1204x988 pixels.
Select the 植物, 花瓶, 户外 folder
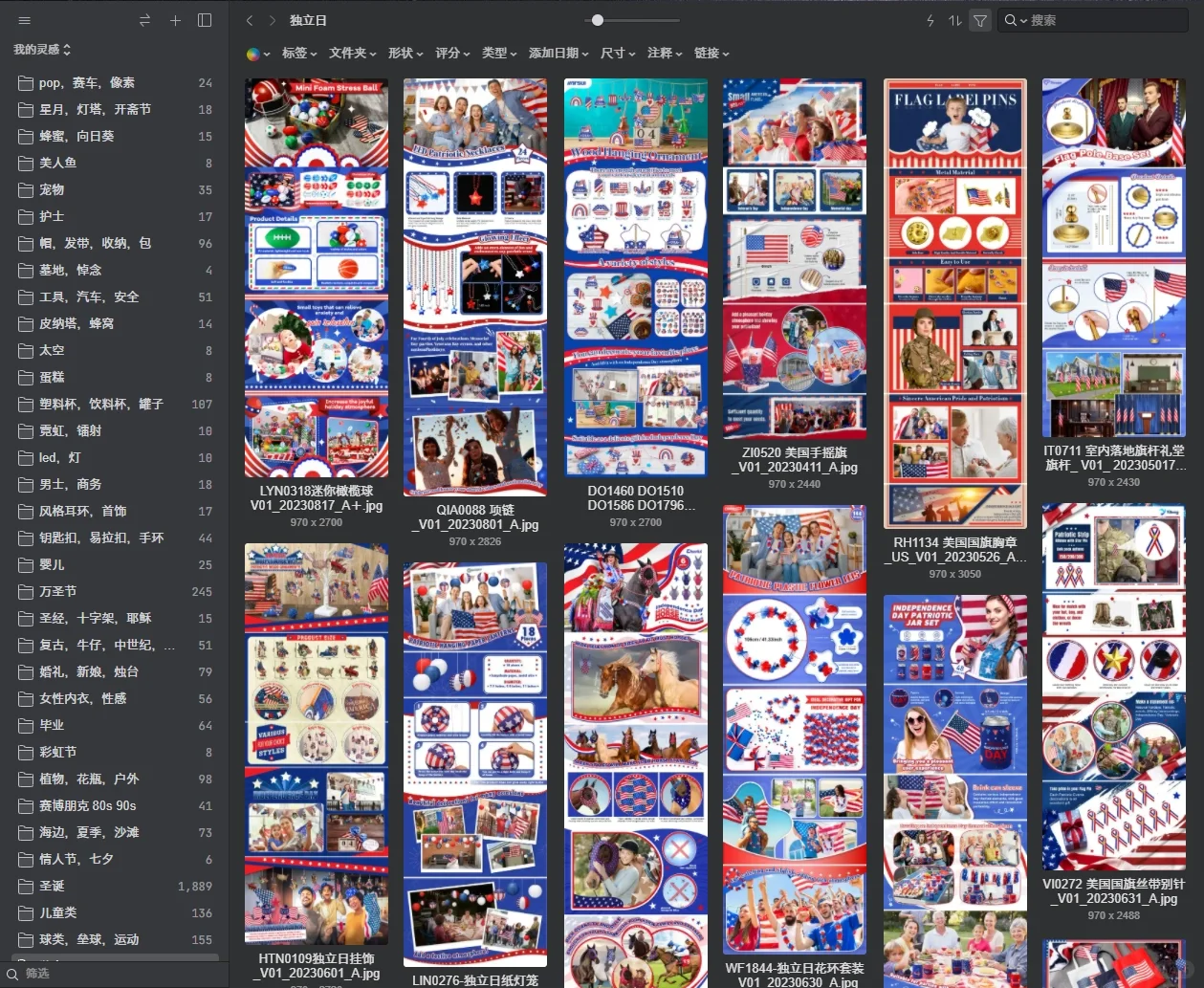[x=115, y=779]
